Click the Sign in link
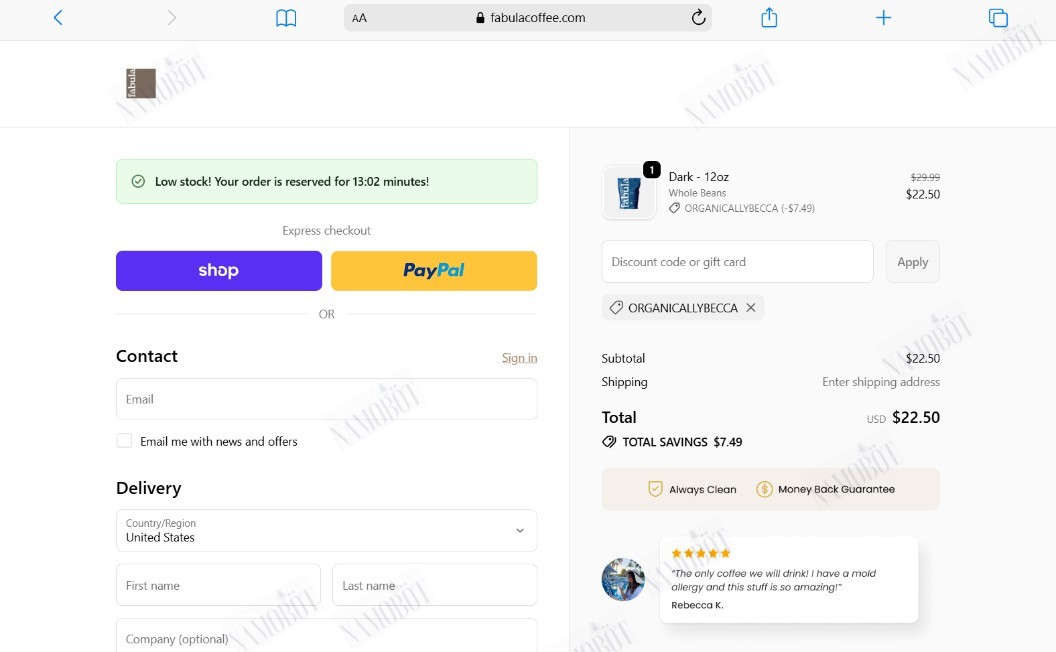This screenshot has width=1056, height=652. click(519, 358)
